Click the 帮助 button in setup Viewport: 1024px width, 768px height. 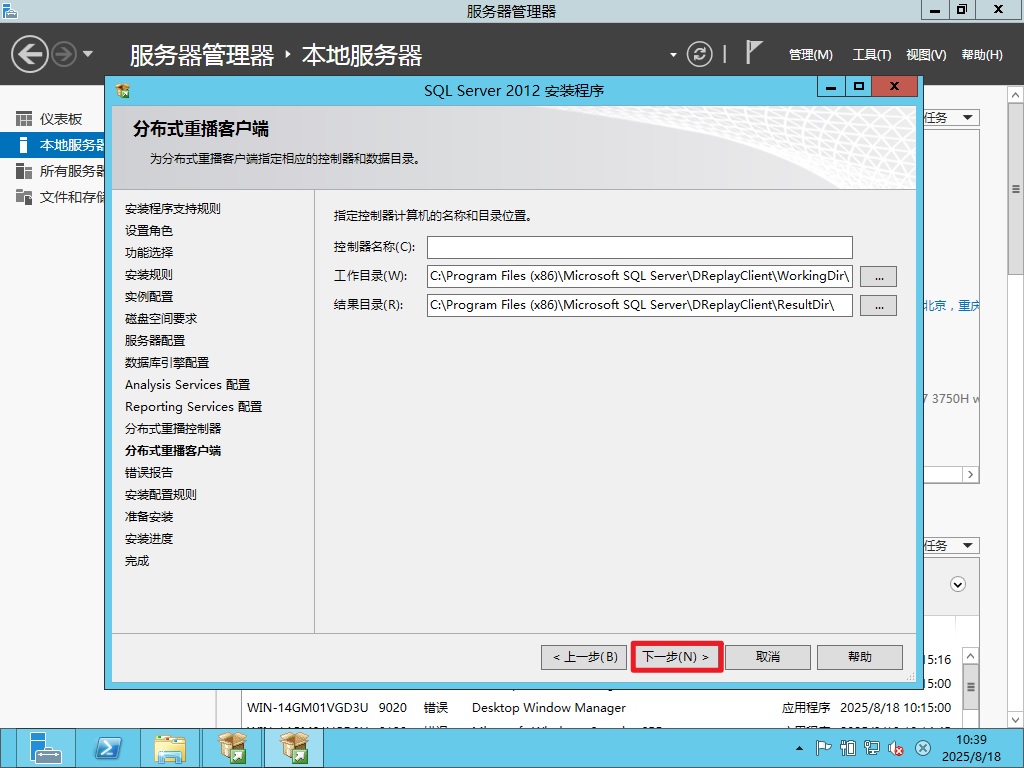(859, 657)
